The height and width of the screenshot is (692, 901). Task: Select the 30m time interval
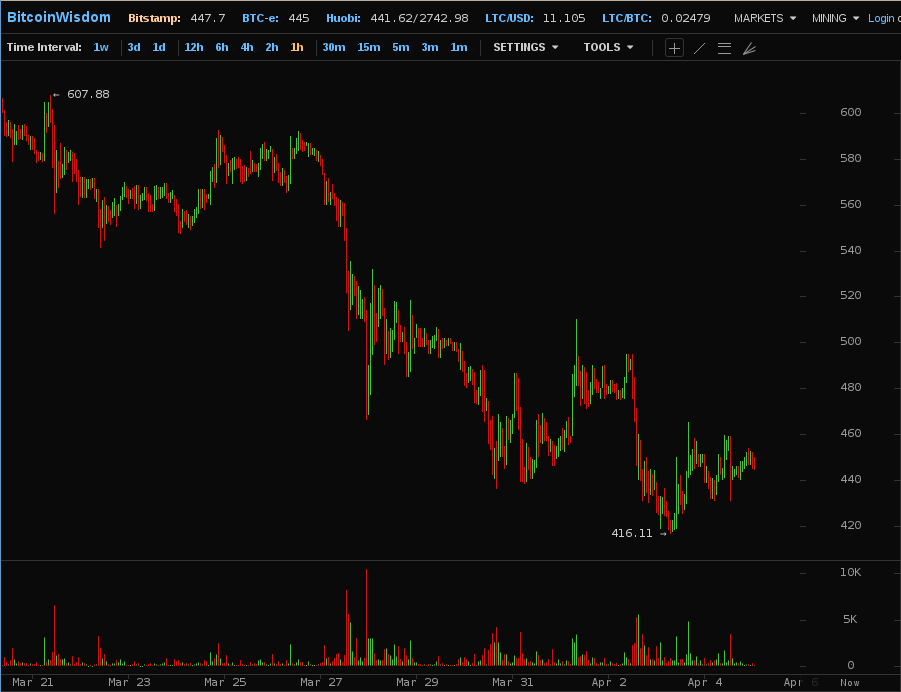click(334, 47)
